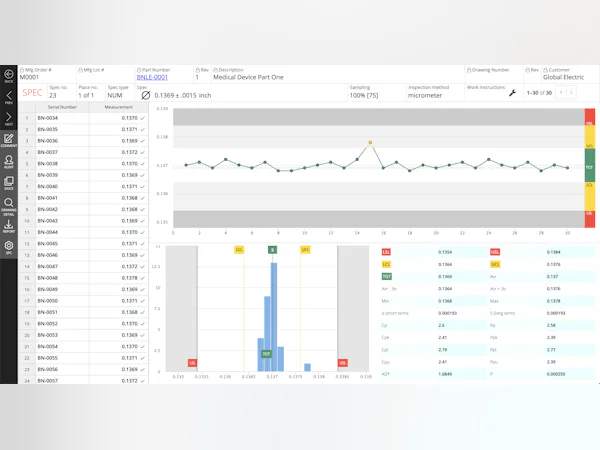Click the diameter symbol spec icon

point(145,95)
